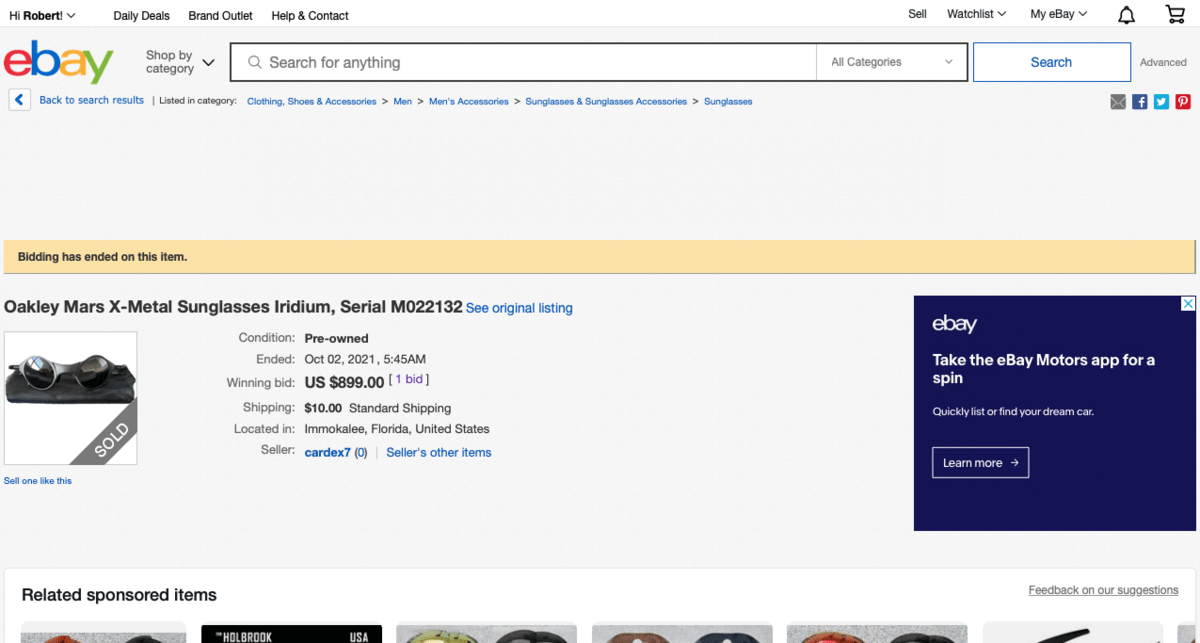
Task: Click the sold sunglasses thumbnail image
Action: [x=70, y=397]
